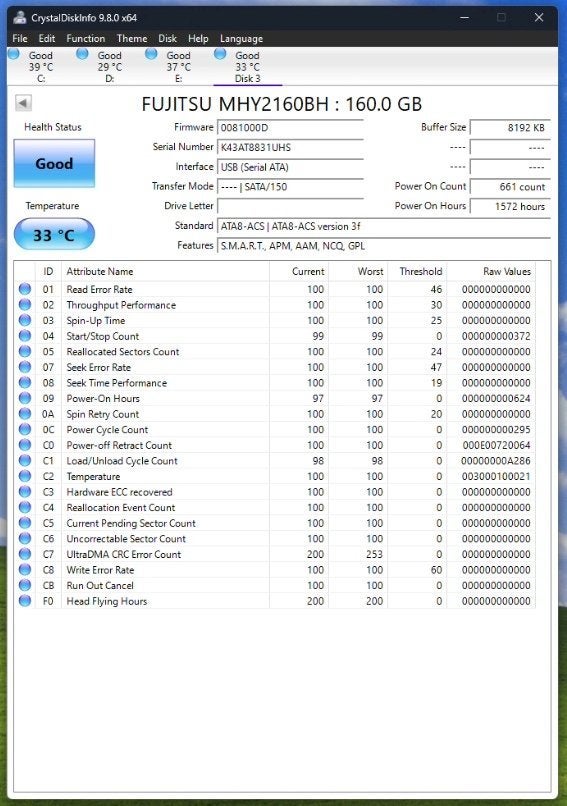Switch to the Disk 3 tab
The image size is (567, 806).
coord(248,67)
